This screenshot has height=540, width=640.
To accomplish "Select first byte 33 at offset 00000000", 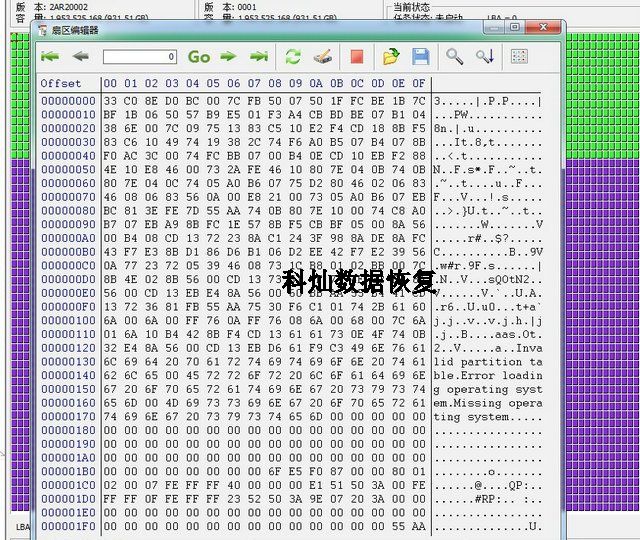I will tap(110, 101).
